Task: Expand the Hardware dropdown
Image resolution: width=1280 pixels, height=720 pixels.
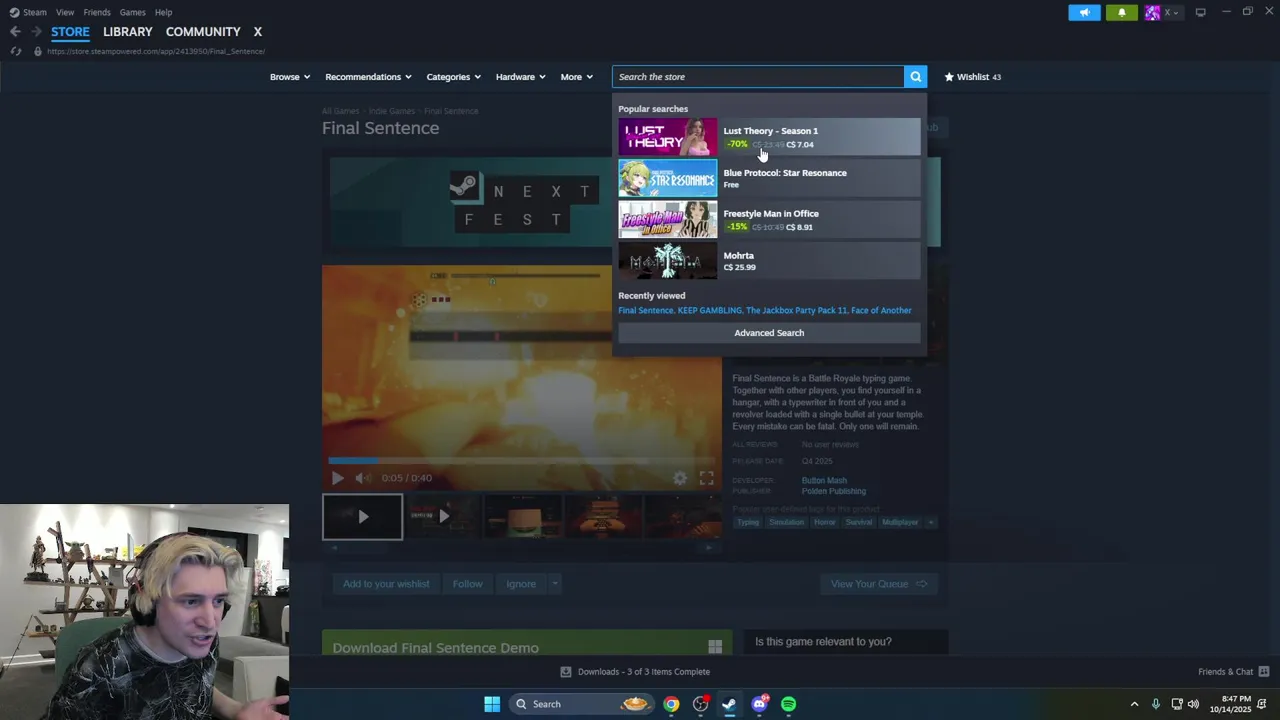Action: coord(521,77)
